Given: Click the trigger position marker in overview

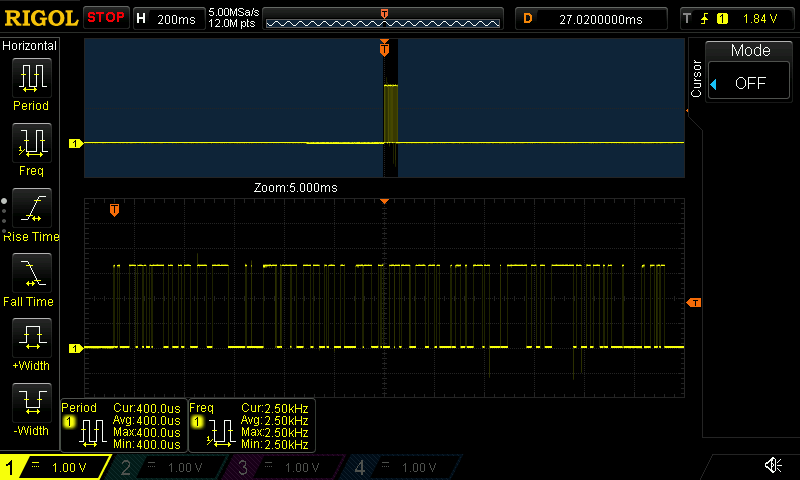Looking at the screenshot, I should 384,48.
